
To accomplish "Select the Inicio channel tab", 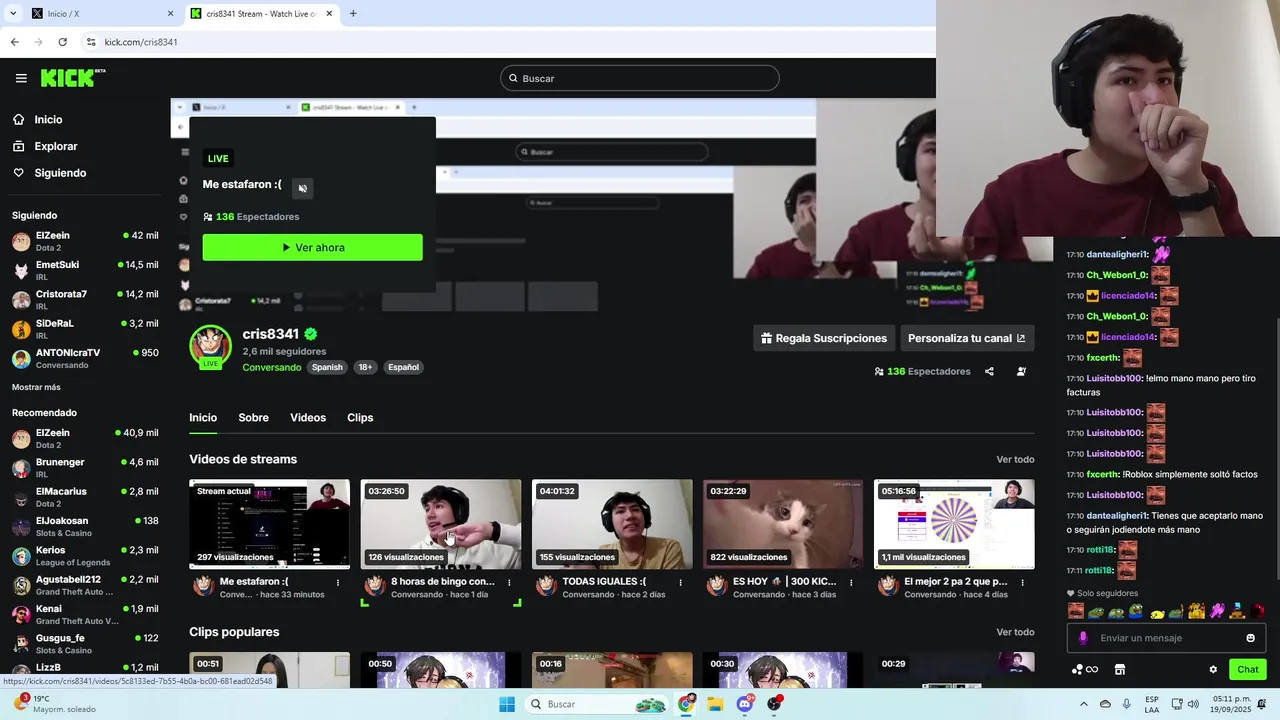I will (203, 417).
